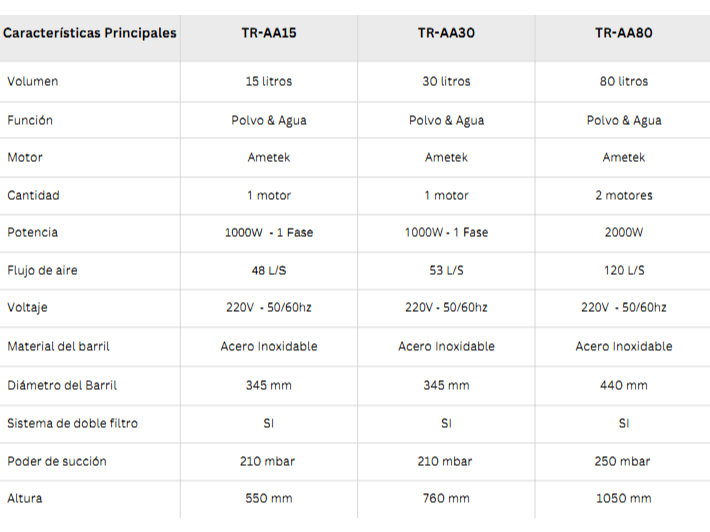
Task: Click the Volumen row label
Action: pyautogui.click(x=33, y=81)
